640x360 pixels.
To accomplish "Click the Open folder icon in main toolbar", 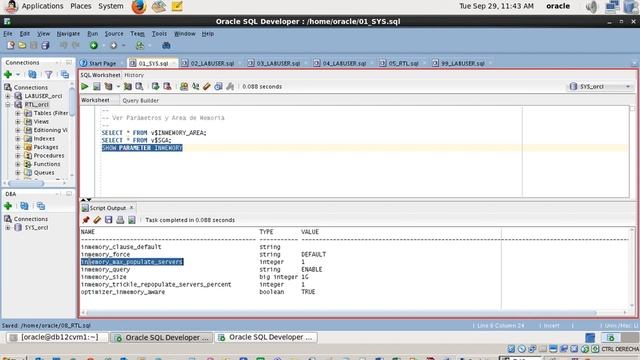I will (22, 45).
